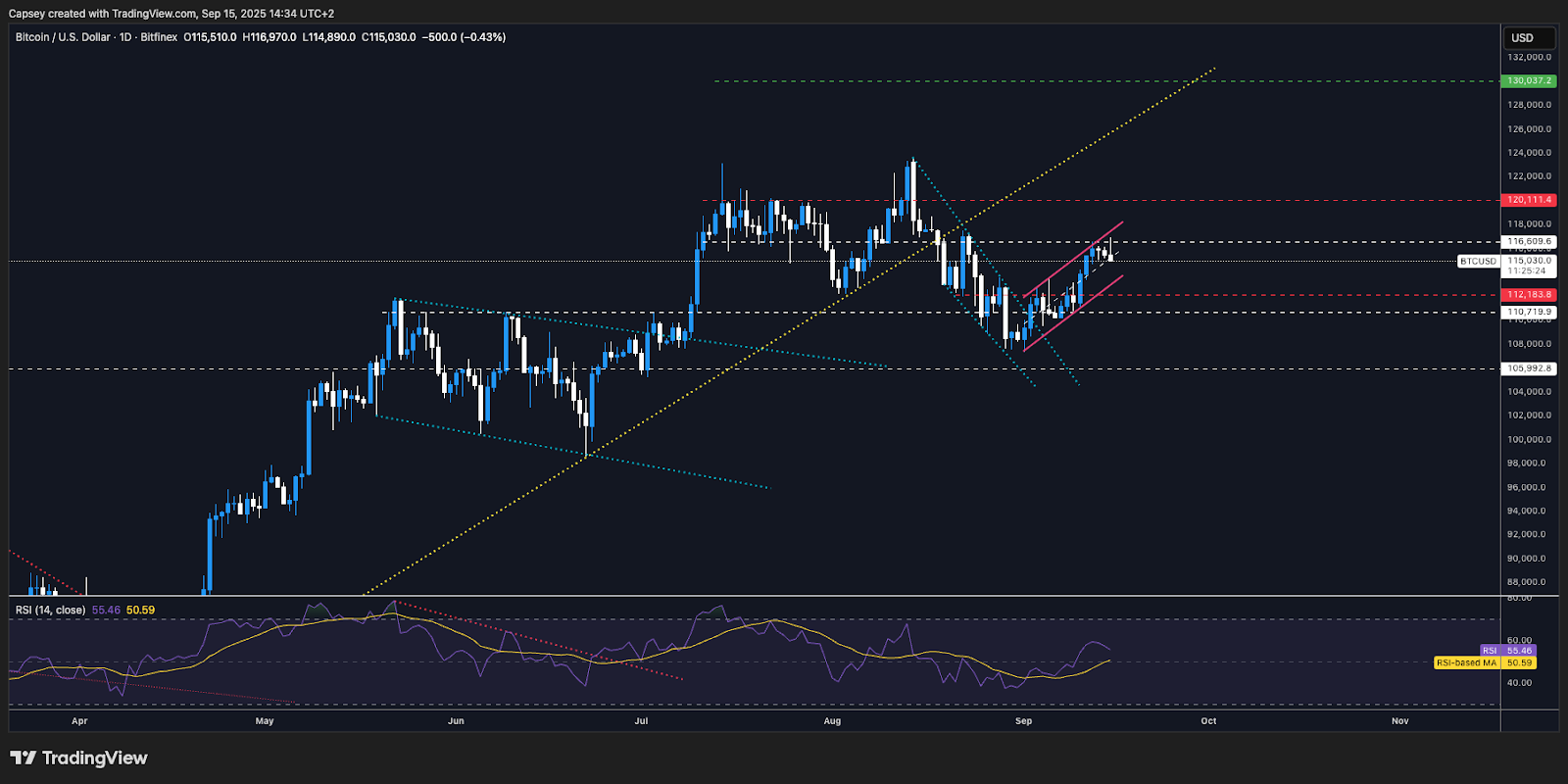The image size is (1568, 784).
Task: Click the yellow RSI-based MA tag
Action: (1485, 663)
